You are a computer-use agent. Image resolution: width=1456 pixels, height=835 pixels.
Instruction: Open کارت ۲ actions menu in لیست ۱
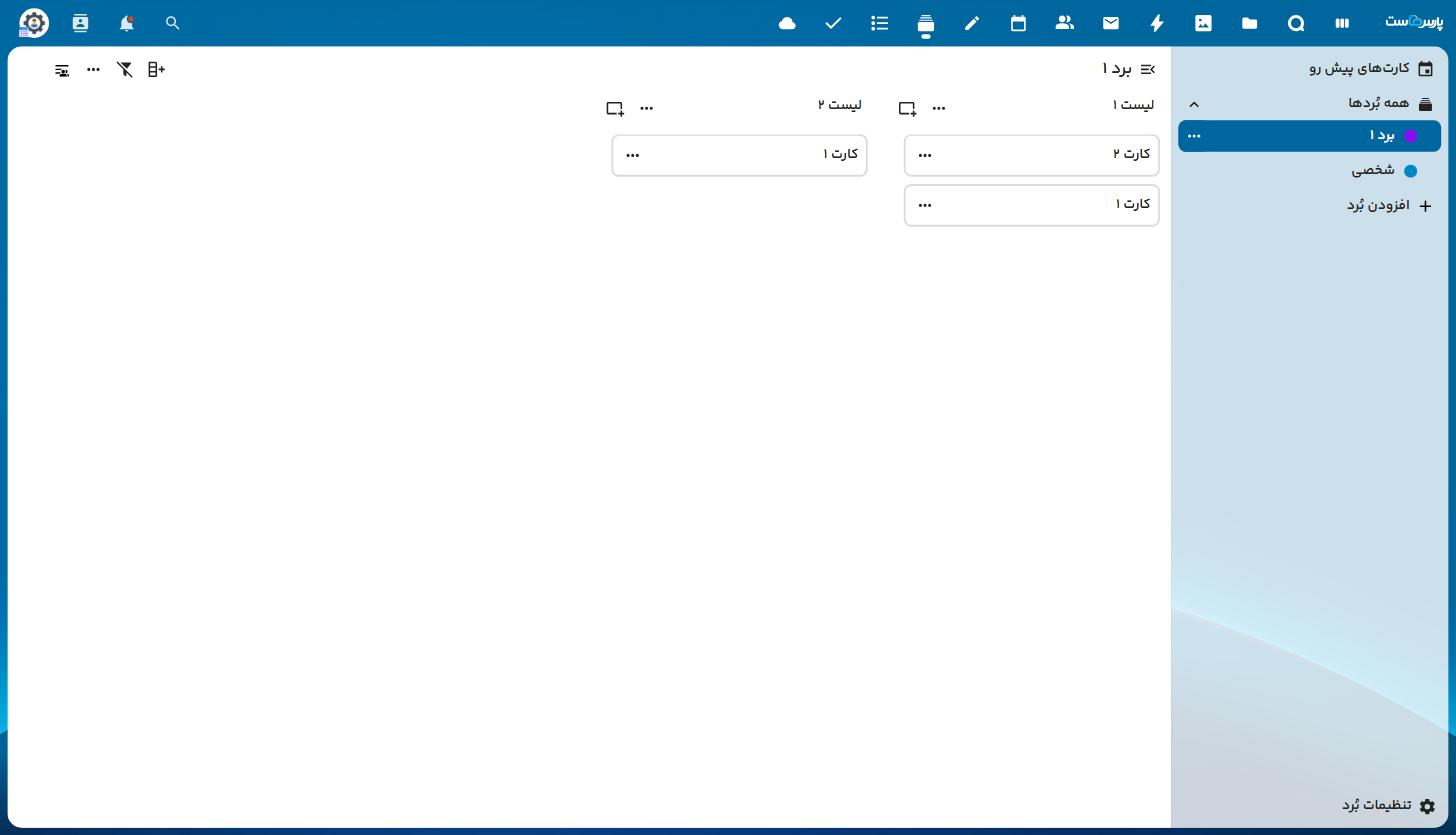(x=925, y=155)
